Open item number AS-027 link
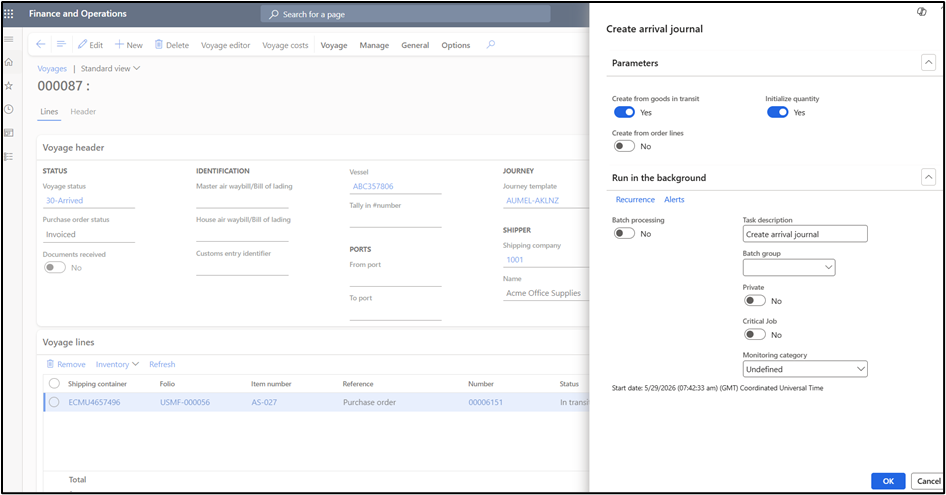The image size is (946, 495). click(x=264, y=402)
